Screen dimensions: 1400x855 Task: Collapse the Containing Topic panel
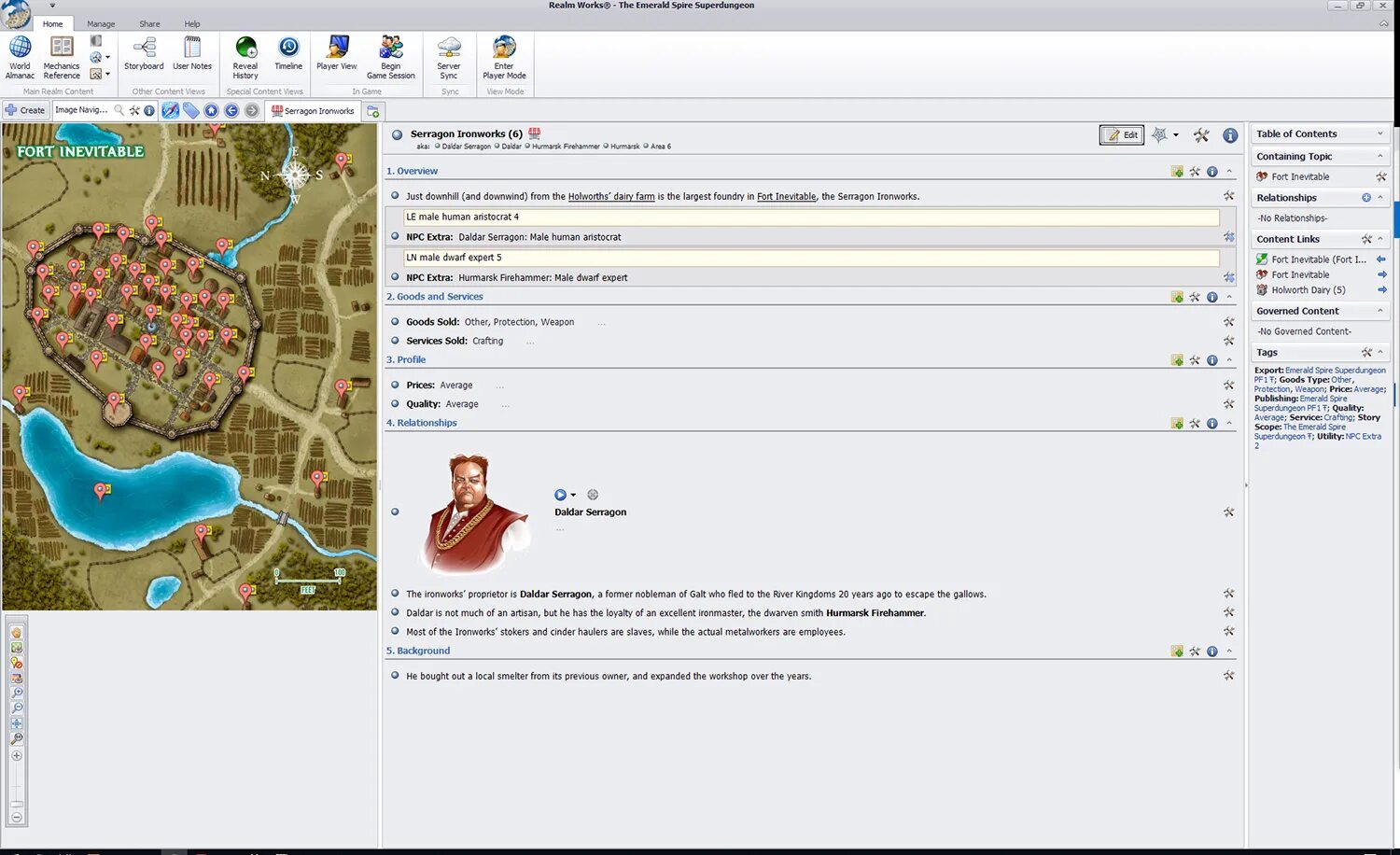pos(1380,157)
